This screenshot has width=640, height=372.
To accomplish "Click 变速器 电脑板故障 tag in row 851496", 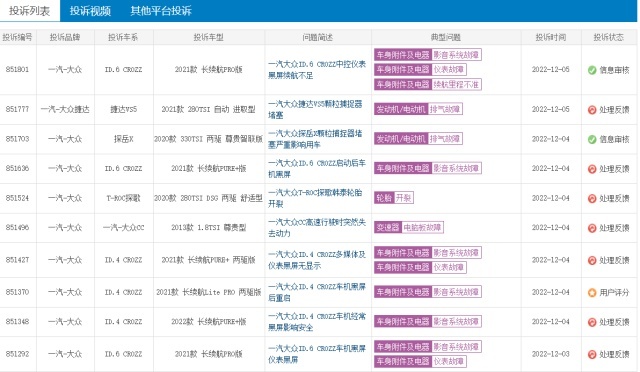I will (409, 227).
